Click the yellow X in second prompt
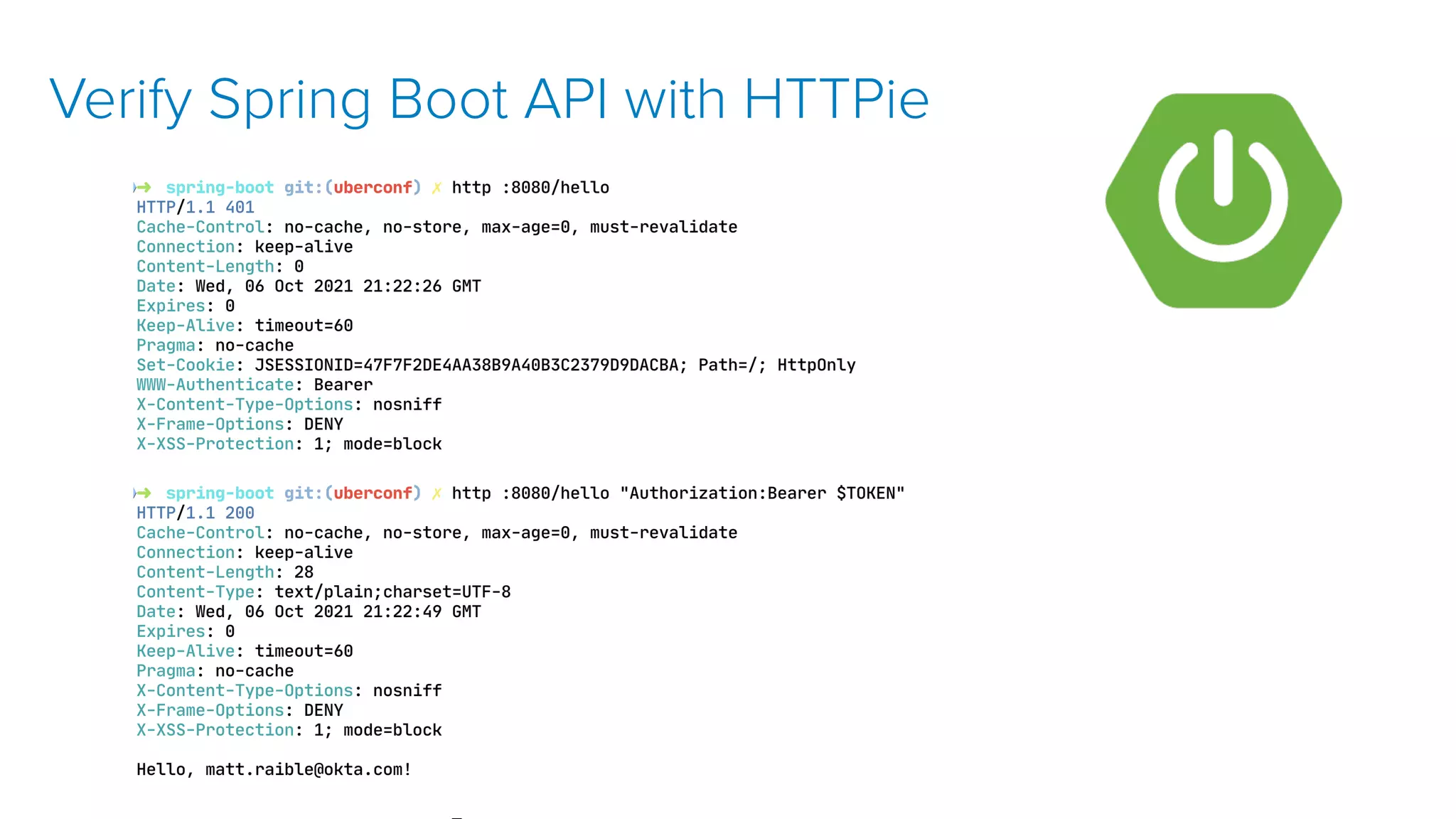1456x819 pixels. 437,493
